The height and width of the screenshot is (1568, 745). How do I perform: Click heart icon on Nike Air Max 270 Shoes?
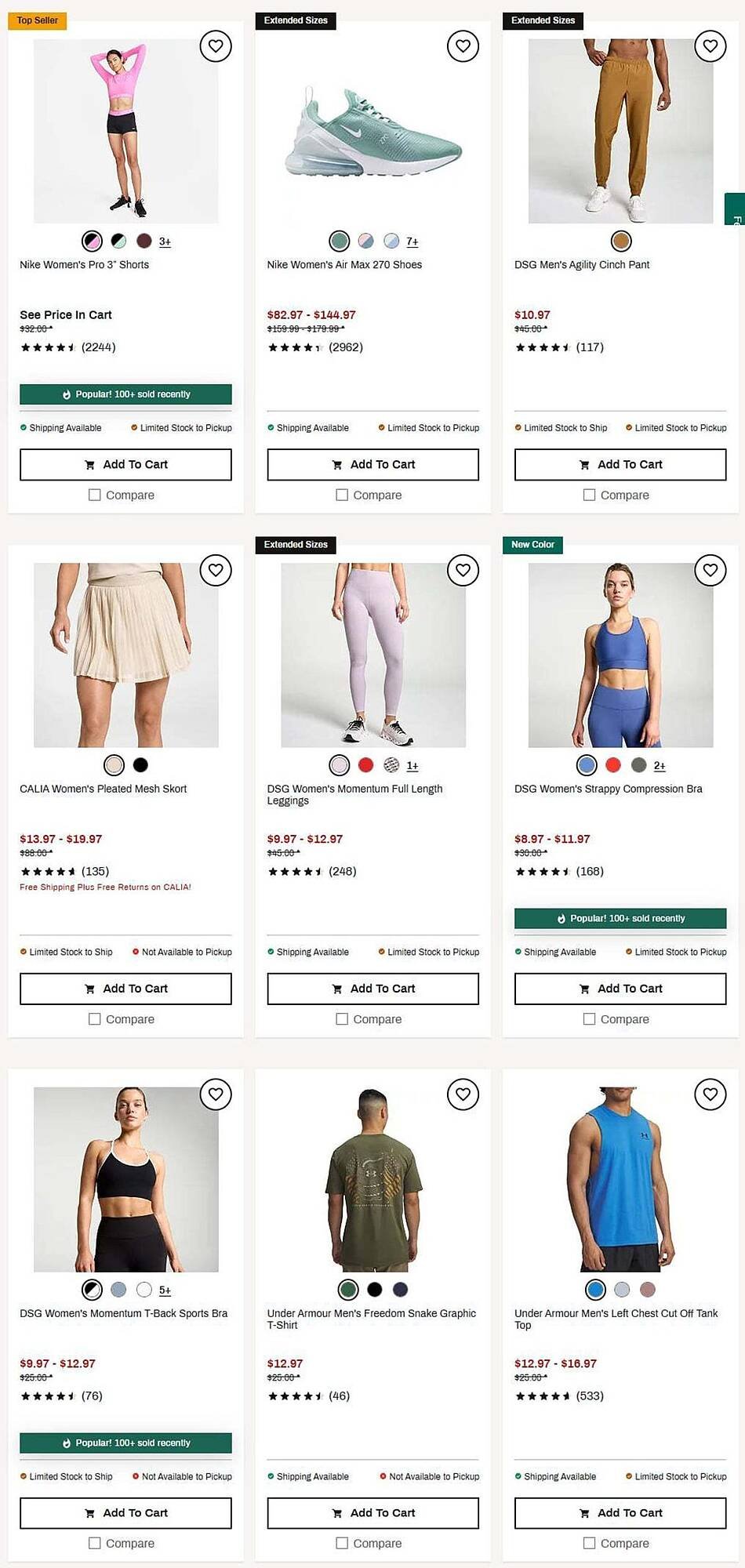coord(463,46)
